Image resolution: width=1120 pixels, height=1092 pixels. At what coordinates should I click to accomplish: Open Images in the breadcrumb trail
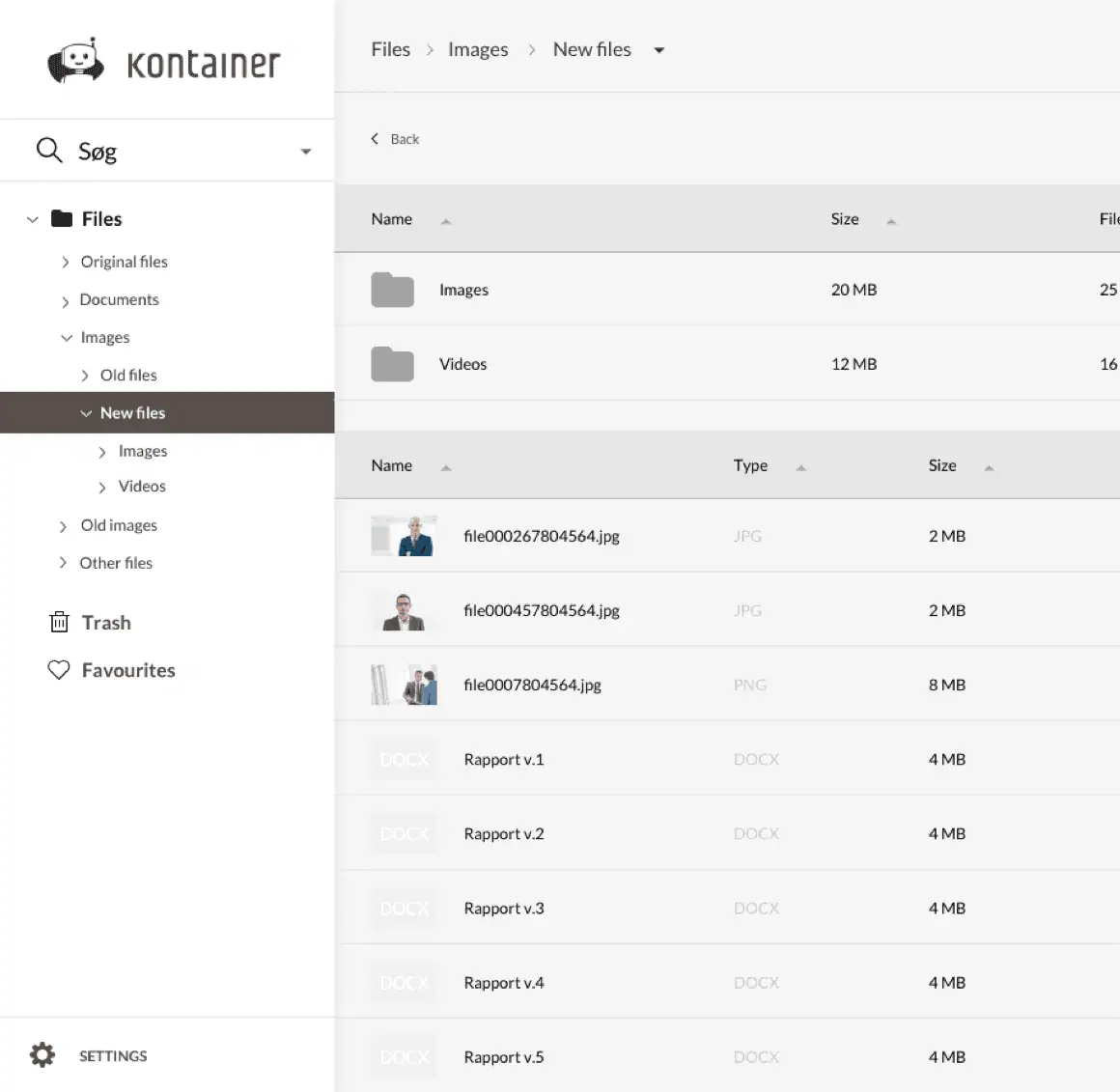click(478, 48)
